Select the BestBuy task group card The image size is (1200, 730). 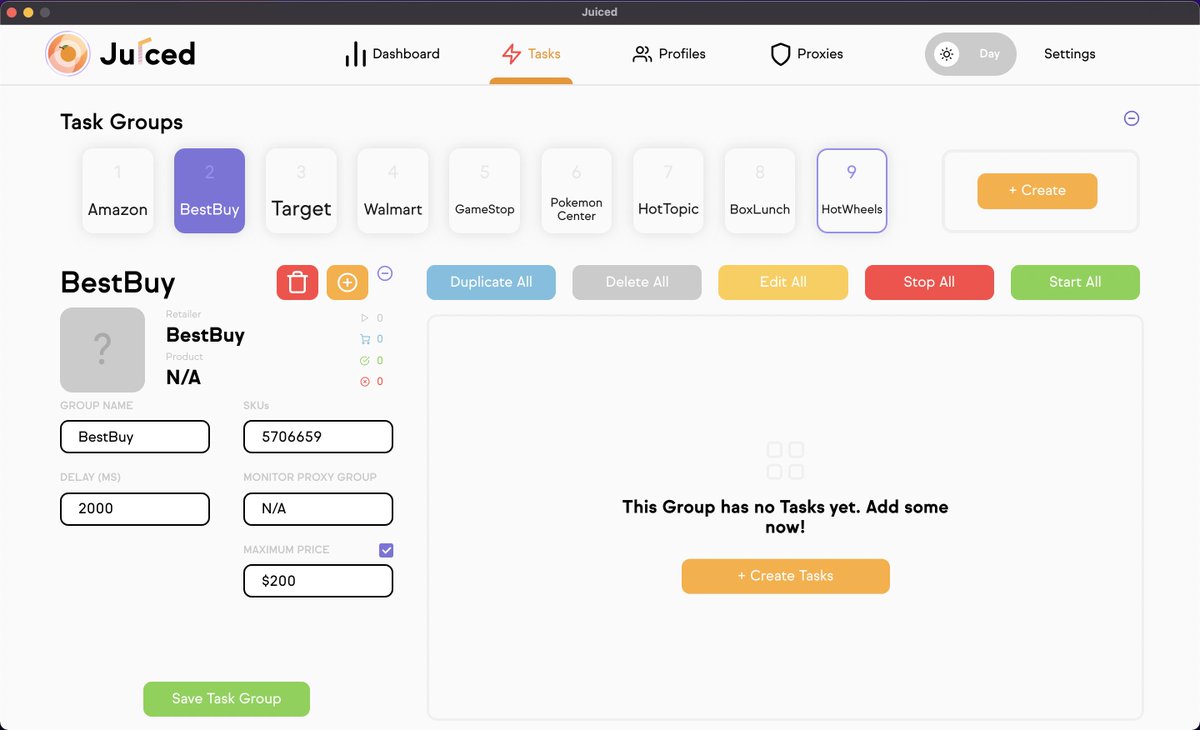point(209,191)
